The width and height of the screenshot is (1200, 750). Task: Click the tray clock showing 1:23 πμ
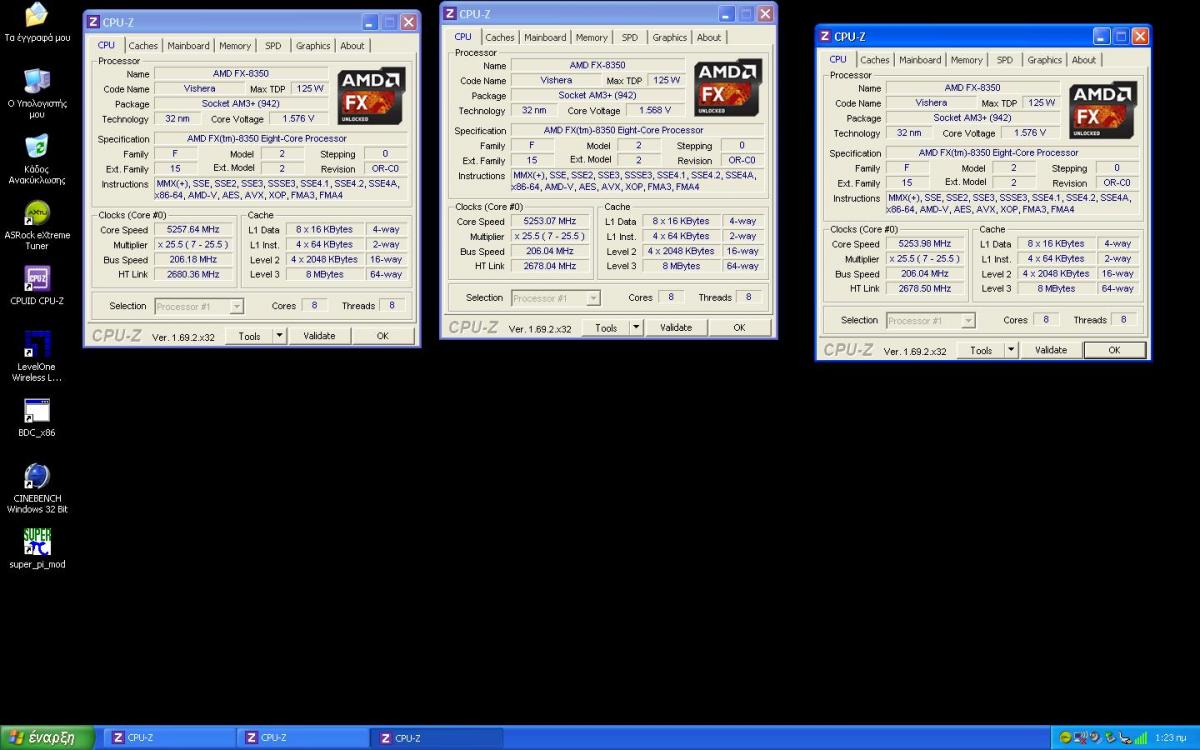point(1170,738)
